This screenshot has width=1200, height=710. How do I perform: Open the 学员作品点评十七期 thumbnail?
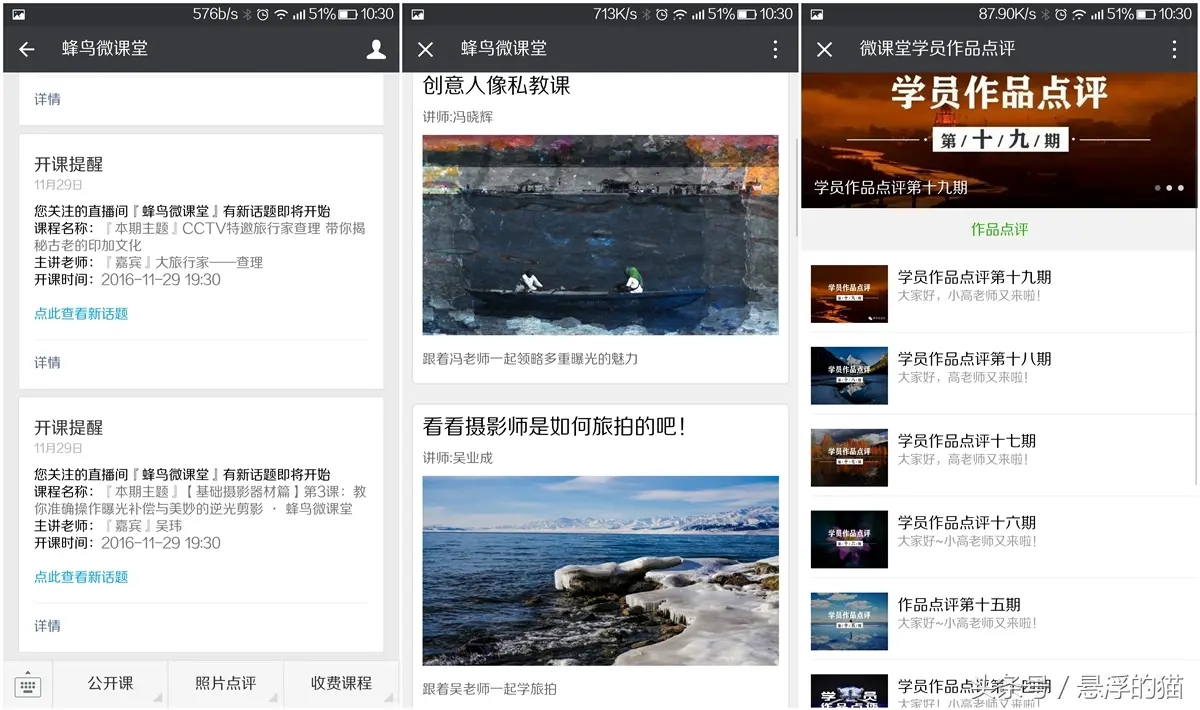coord(849,457)
